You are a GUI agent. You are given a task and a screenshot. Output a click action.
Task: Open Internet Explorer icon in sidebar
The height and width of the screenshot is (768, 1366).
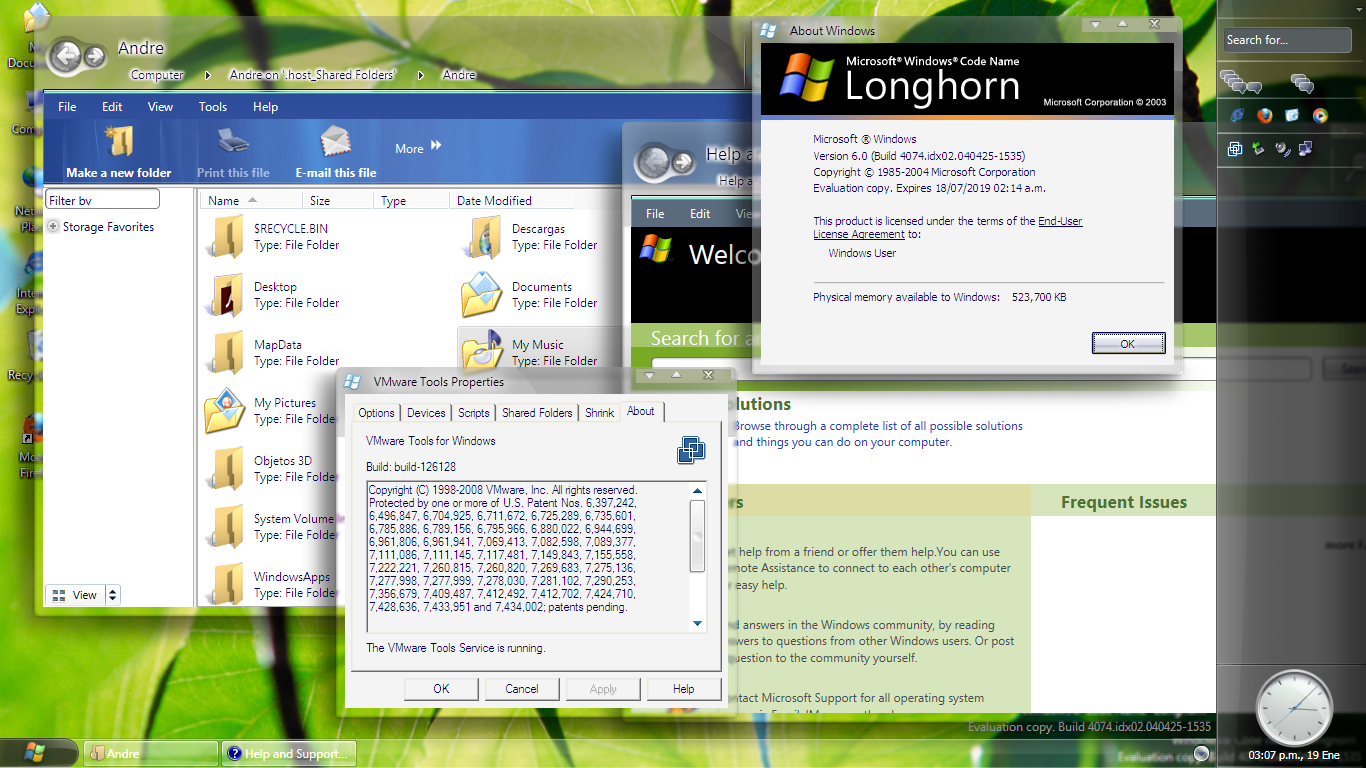1237,115
